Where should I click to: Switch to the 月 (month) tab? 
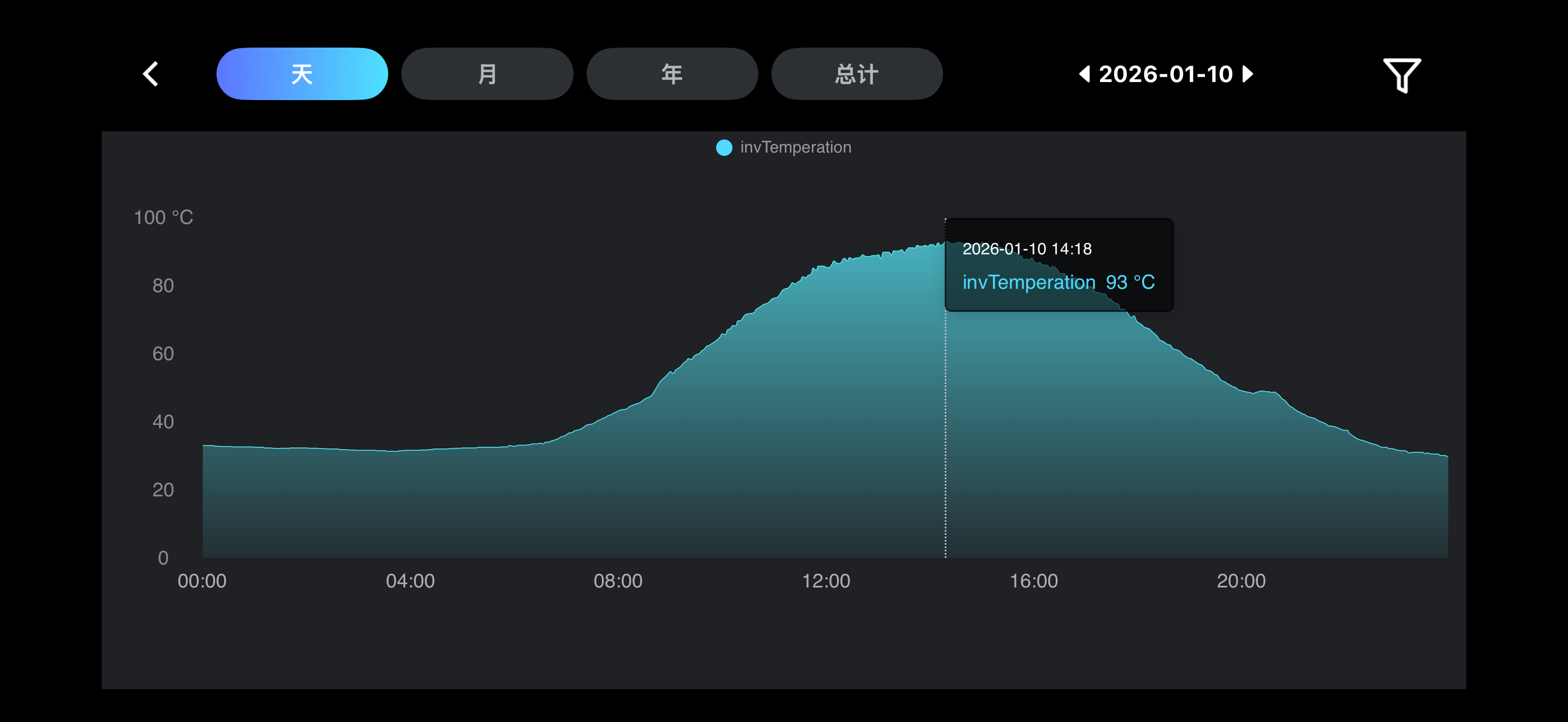point(487,74)
